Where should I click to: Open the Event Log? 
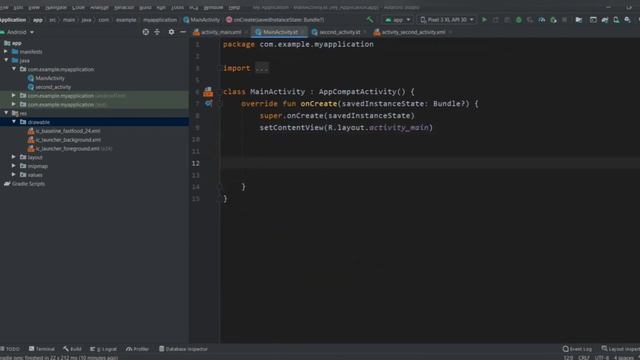577,349
